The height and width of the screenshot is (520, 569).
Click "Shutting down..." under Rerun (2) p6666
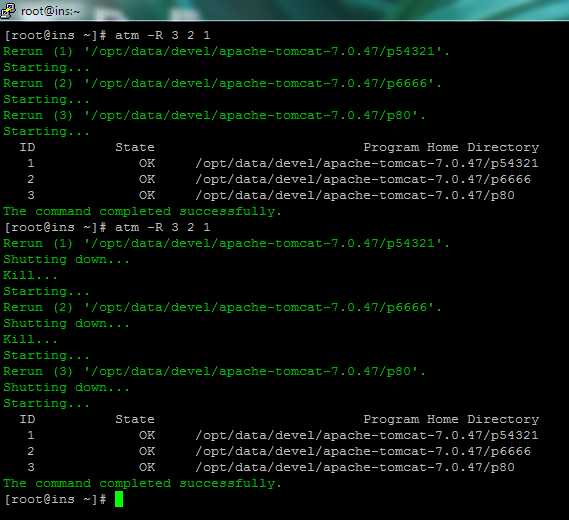point(66,323)
